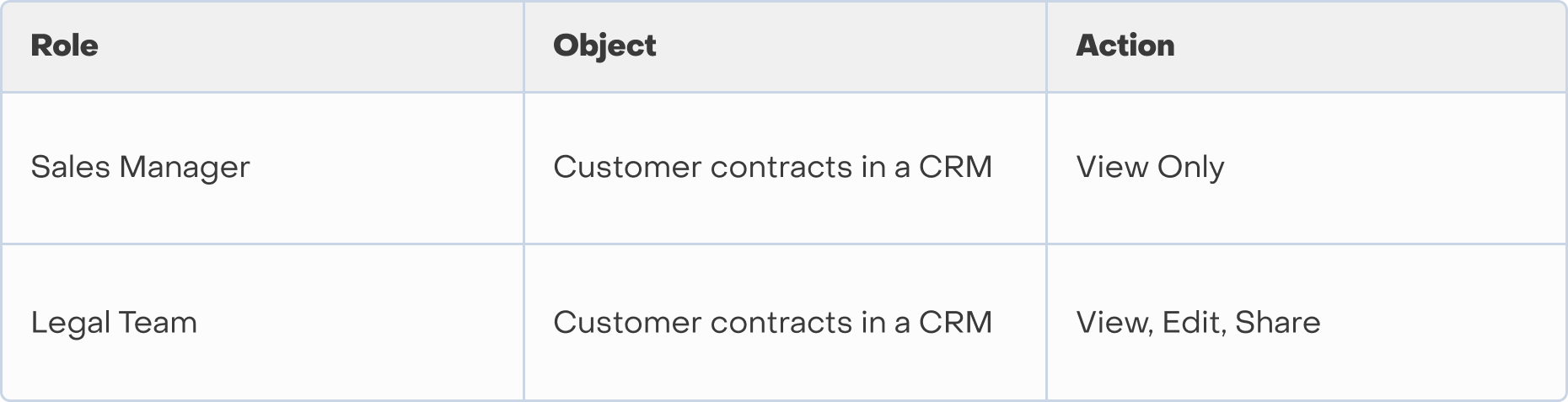Click CRM in the Legal Team row
The image size is (1568, 402).
click(956, 323)
